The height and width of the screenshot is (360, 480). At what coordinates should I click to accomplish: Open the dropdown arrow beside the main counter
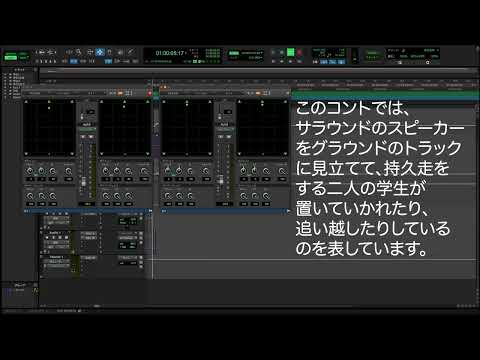tap(186, 53)
